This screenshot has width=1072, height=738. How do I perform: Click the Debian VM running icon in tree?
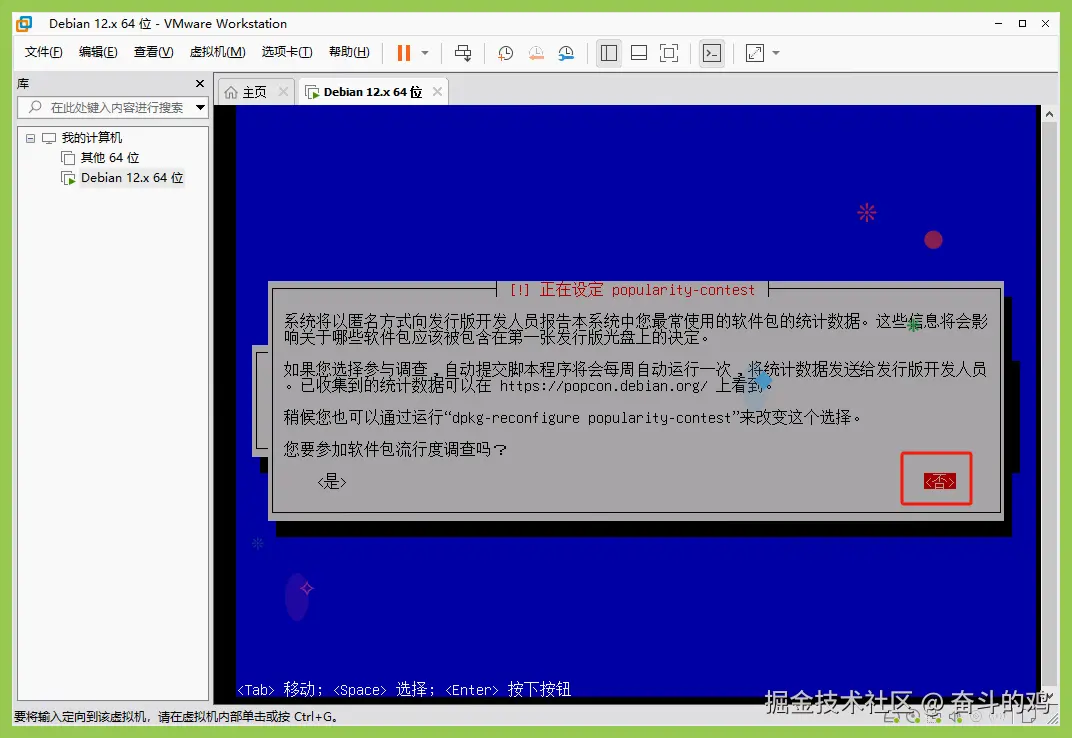click(68, 179)
